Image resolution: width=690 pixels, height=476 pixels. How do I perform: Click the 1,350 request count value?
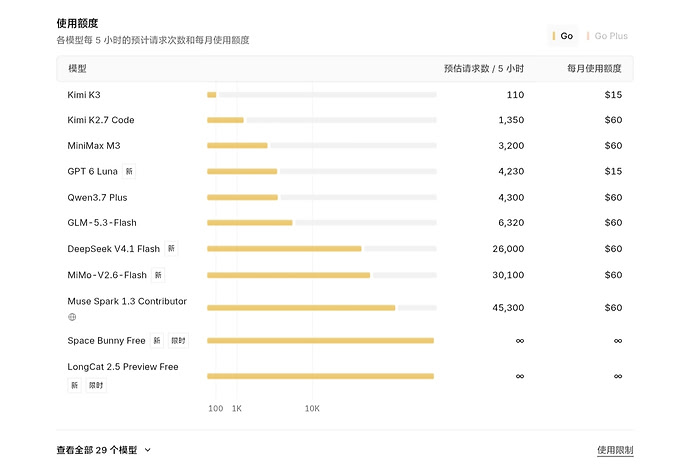coord(511,120)
